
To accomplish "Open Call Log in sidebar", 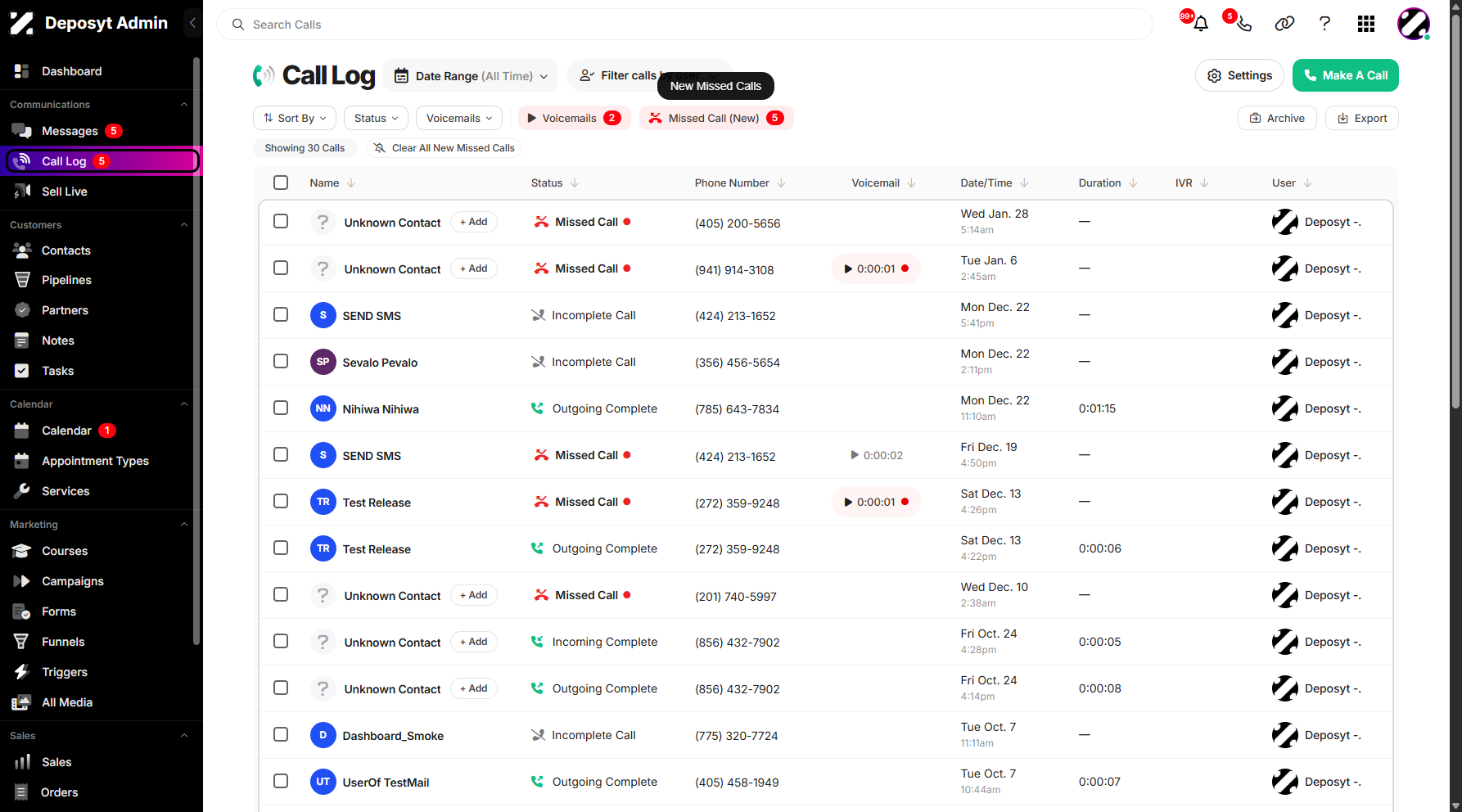I will click(102, 161).
